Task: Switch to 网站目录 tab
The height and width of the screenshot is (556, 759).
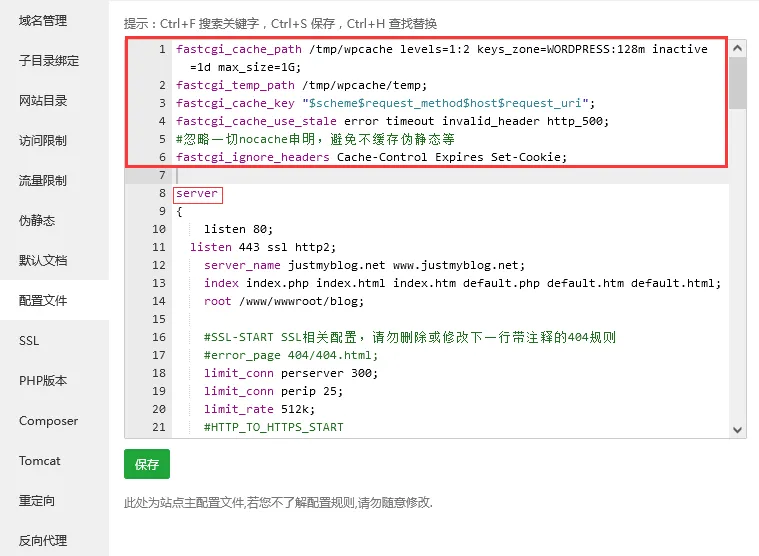Action: [43, 101]
